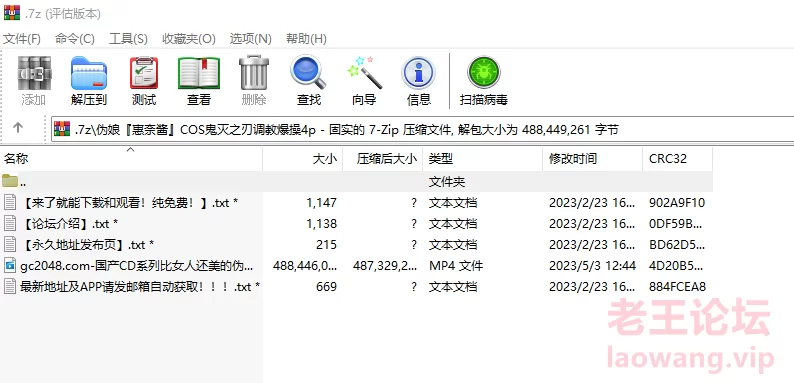794x383 pixels.
Task: Open the 工具(S) menu
Action: click(x=129, y=39)
